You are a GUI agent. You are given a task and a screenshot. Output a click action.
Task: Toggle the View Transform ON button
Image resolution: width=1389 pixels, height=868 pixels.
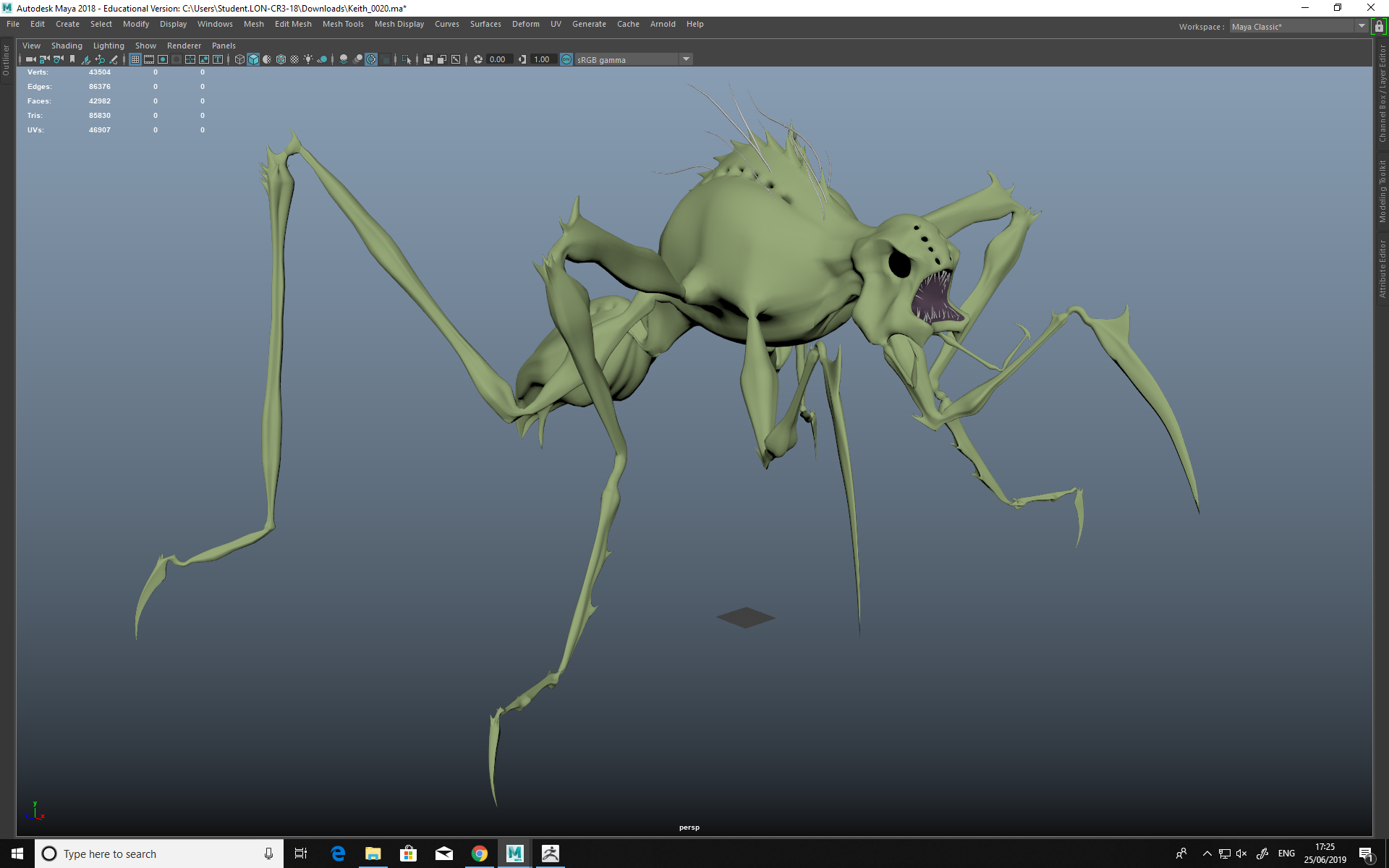click(566, 59)
